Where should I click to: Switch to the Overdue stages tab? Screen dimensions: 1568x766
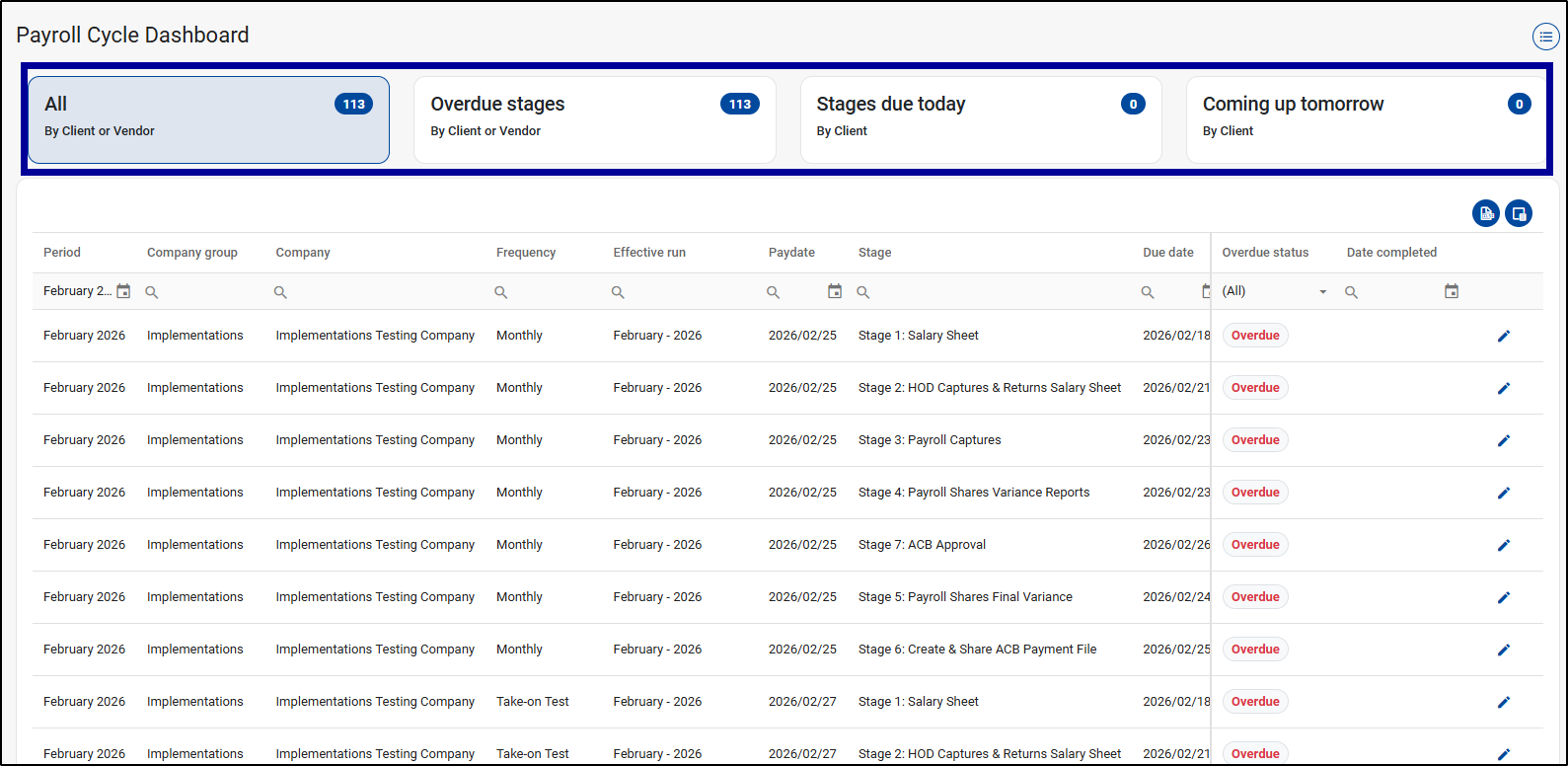click(x=594, y=119)
